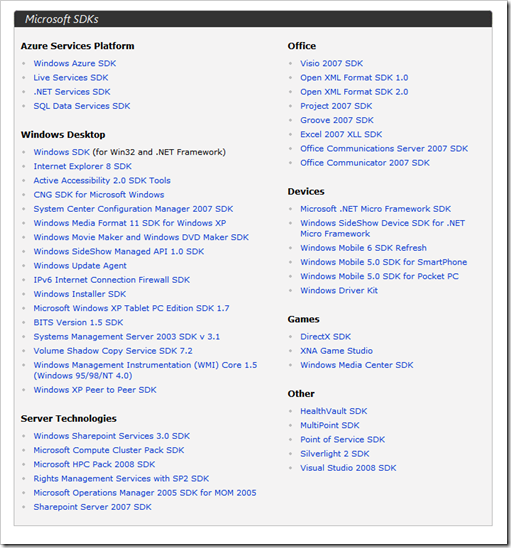This screenshot has width=511, height=548.
Task: Open Windows Media Center SDK
Action: pos(357,365)
